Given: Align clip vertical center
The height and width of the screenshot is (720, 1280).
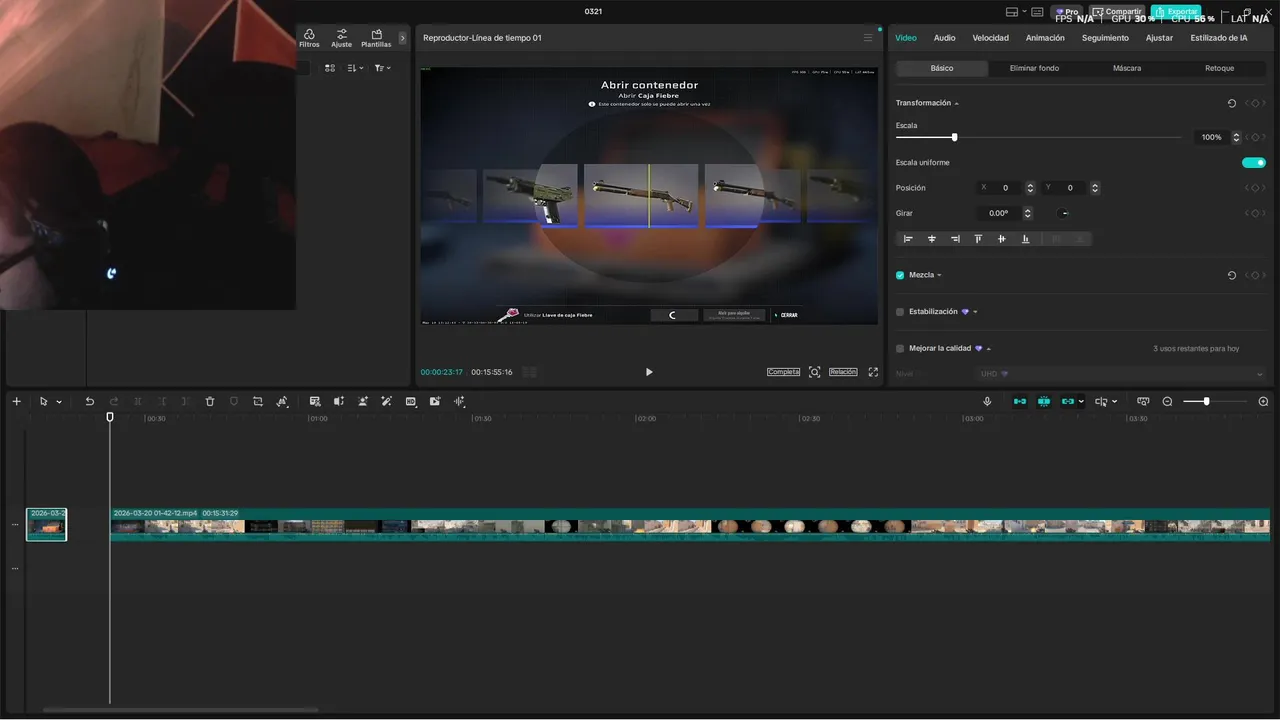Looking at the screenshot, I should pos(1002,239).
